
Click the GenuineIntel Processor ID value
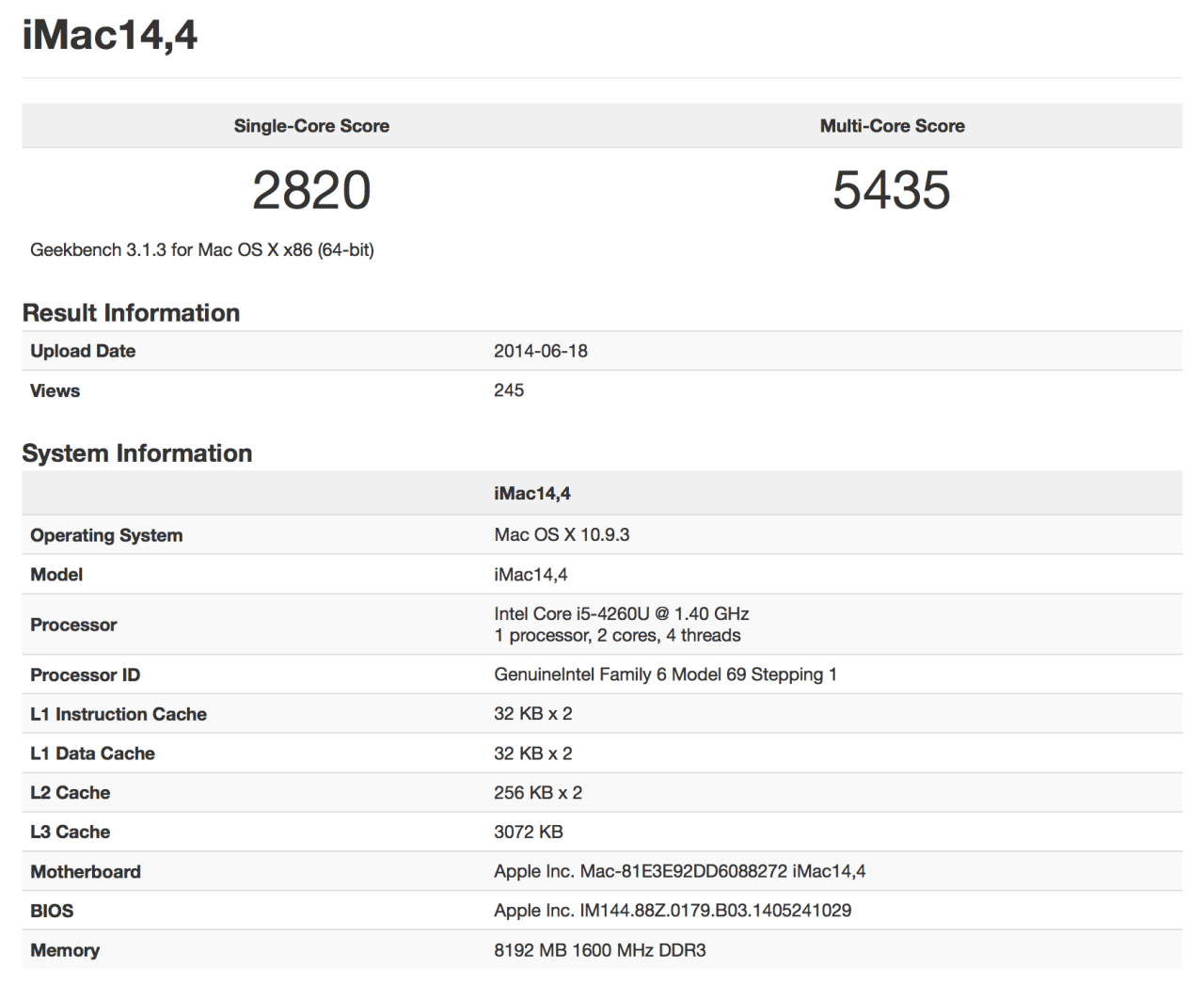[665, 675]
